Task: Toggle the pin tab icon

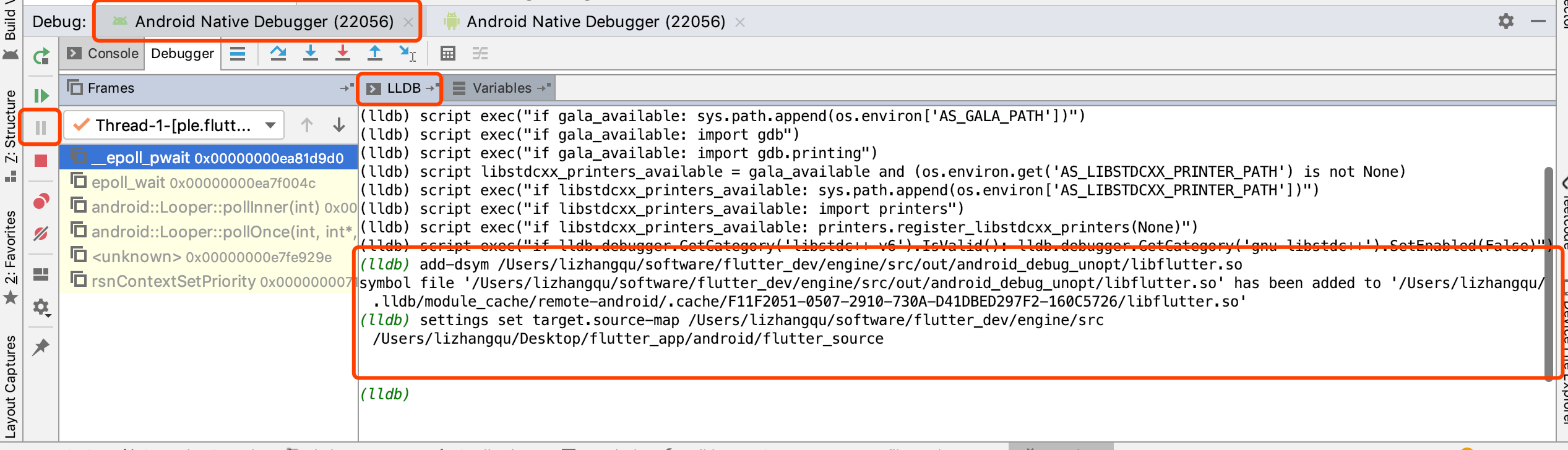Action: click(41, 347)
